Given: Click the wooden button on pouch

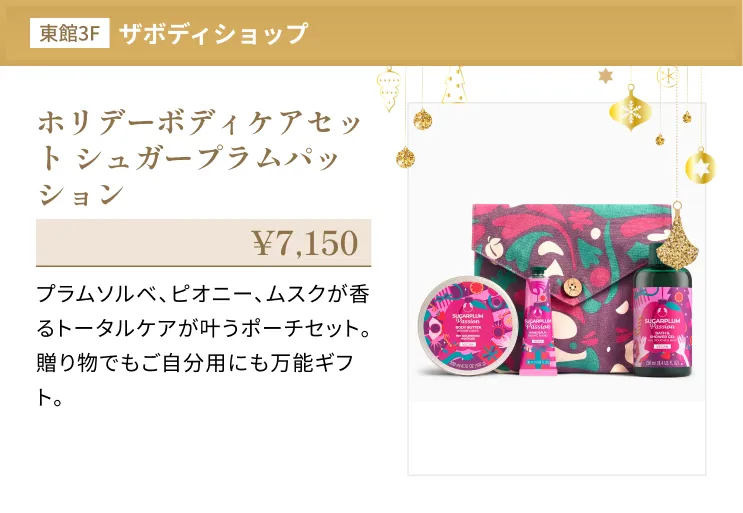Looking at the screenshot, I should click(573, 287).
